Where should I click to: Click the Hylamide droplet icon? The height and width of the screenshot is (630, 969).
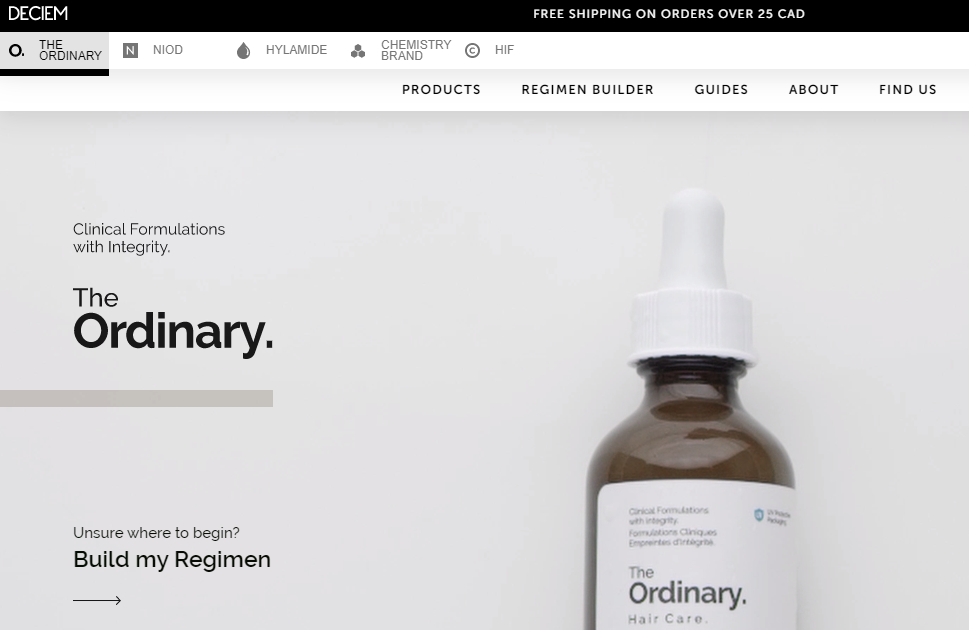coord(243,51)
